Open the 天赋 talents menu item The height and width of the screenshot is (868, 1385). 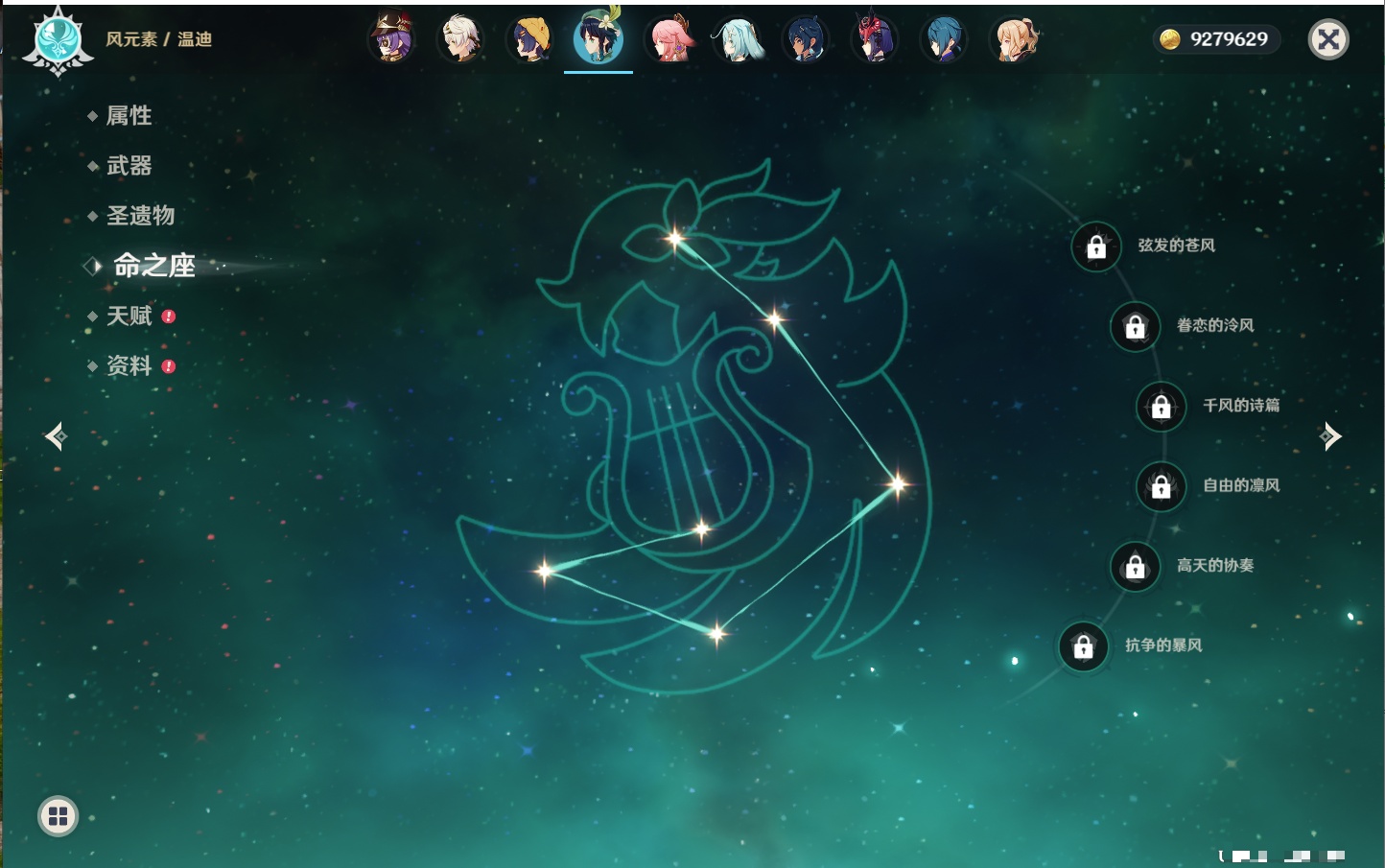(x=129, y=316)
